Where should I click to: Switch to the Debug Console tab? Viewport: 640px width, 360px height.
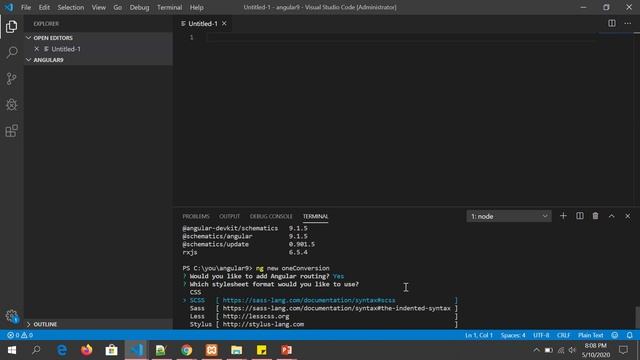coord(271,216)
